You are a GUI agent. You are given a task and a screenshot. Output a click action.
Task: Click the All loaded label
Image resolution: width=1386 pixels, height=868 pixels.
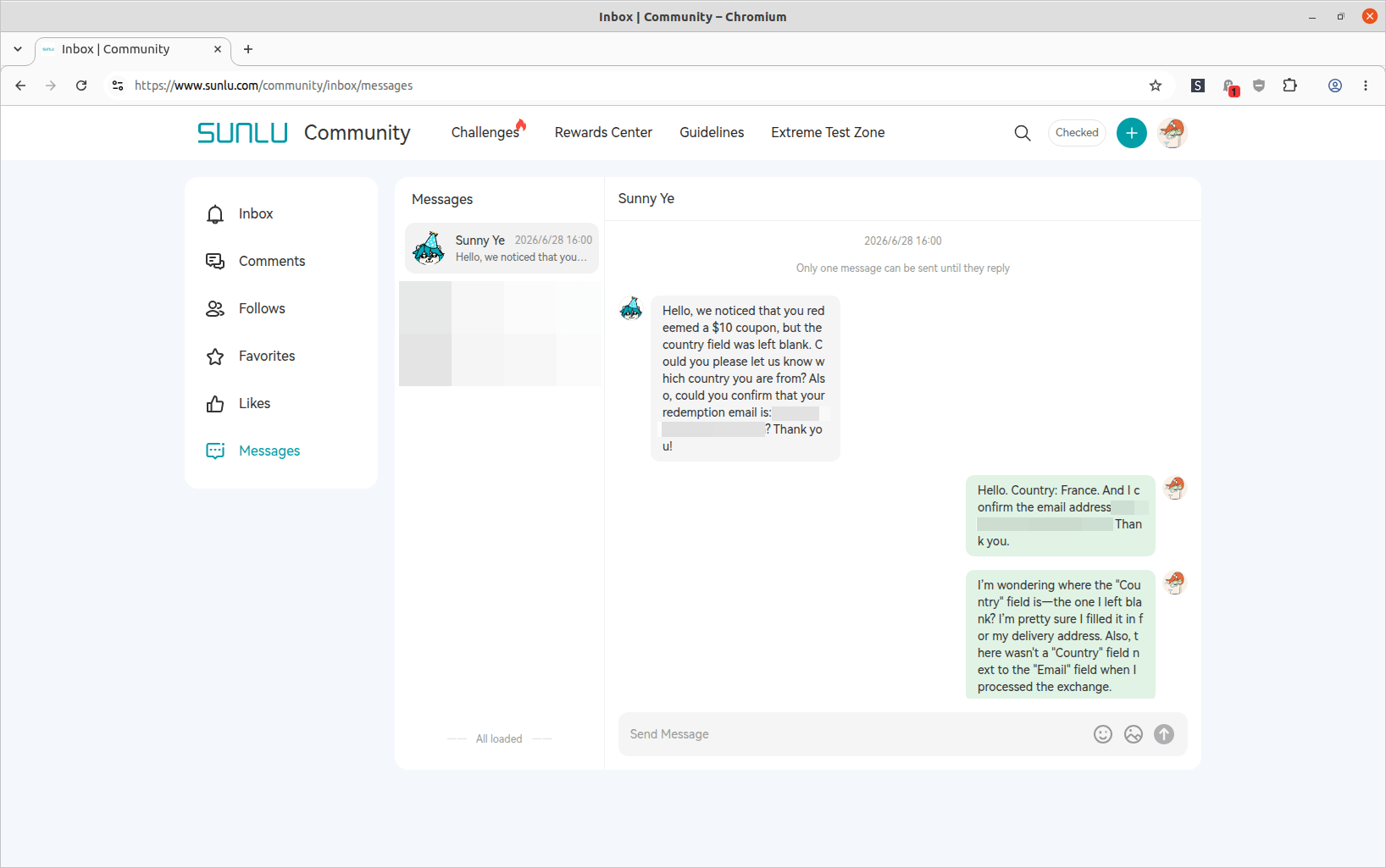tap(499, 739)
